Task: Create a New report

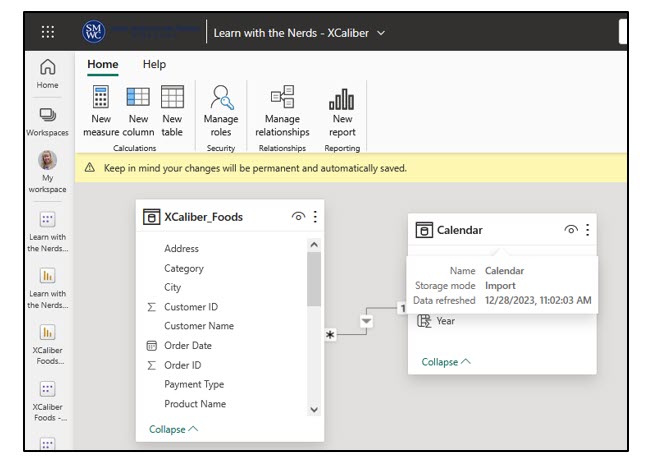Action: coord(342,111)
